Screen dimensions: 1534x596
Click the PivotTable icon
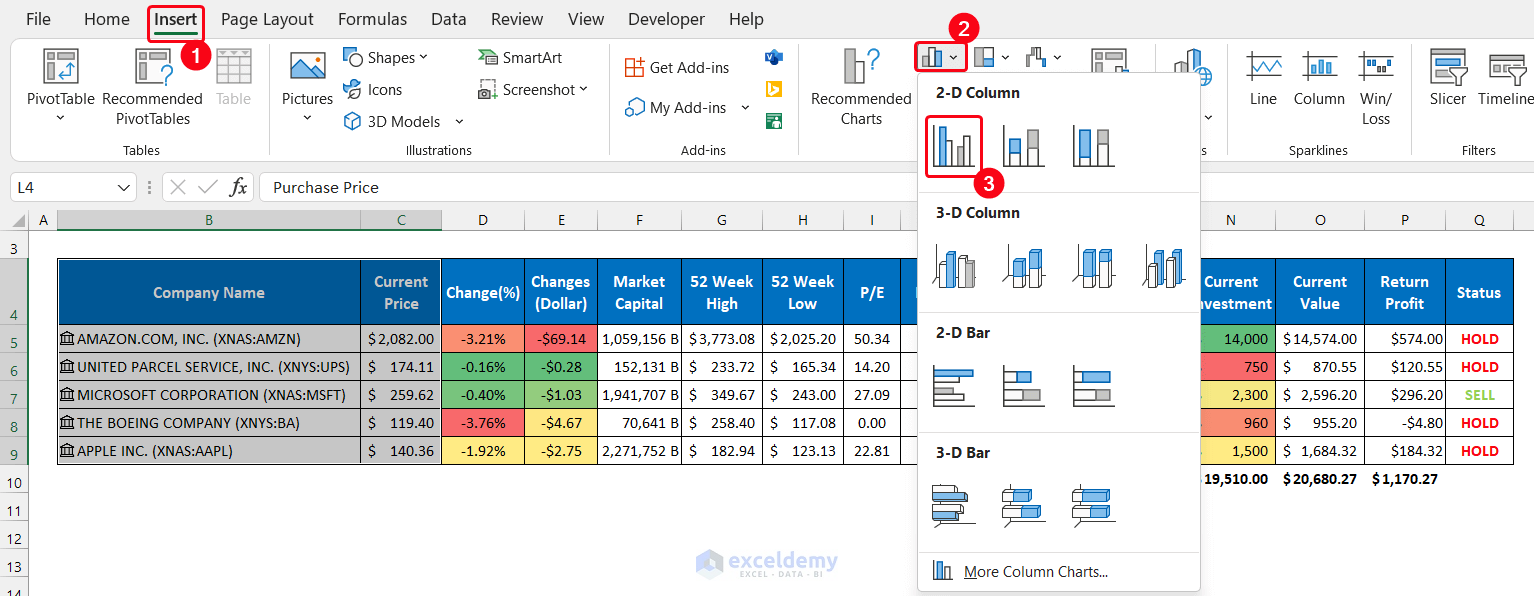(x=60, y=66)
